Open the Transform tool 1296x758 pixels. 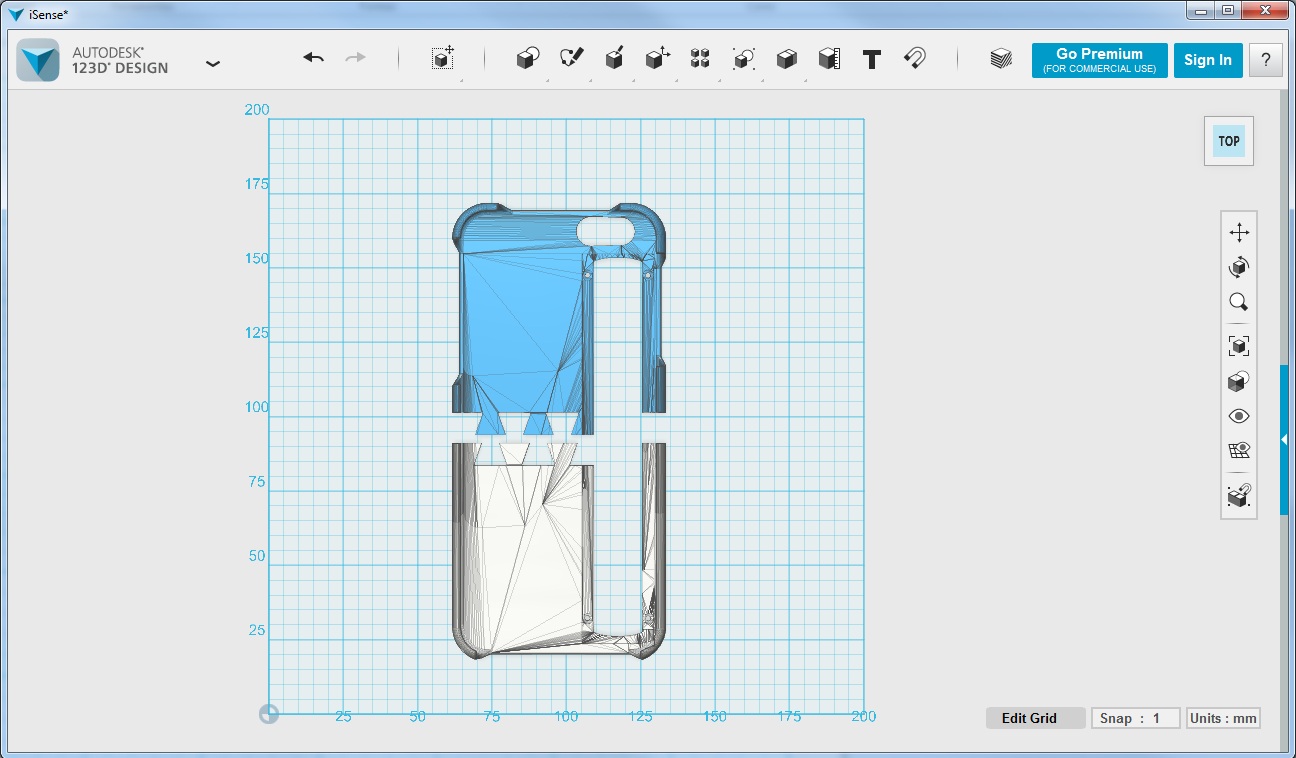(443, 58)
